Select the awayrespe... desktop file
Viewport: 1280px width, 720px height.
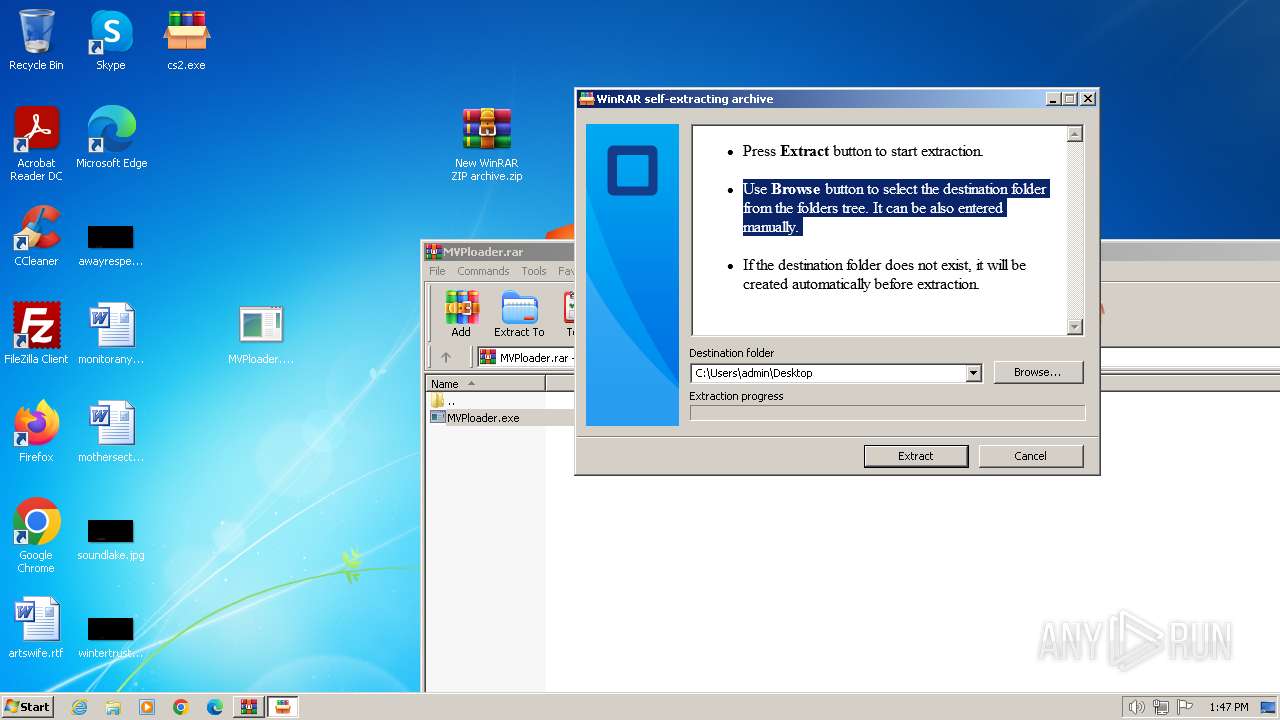[110, 246]
